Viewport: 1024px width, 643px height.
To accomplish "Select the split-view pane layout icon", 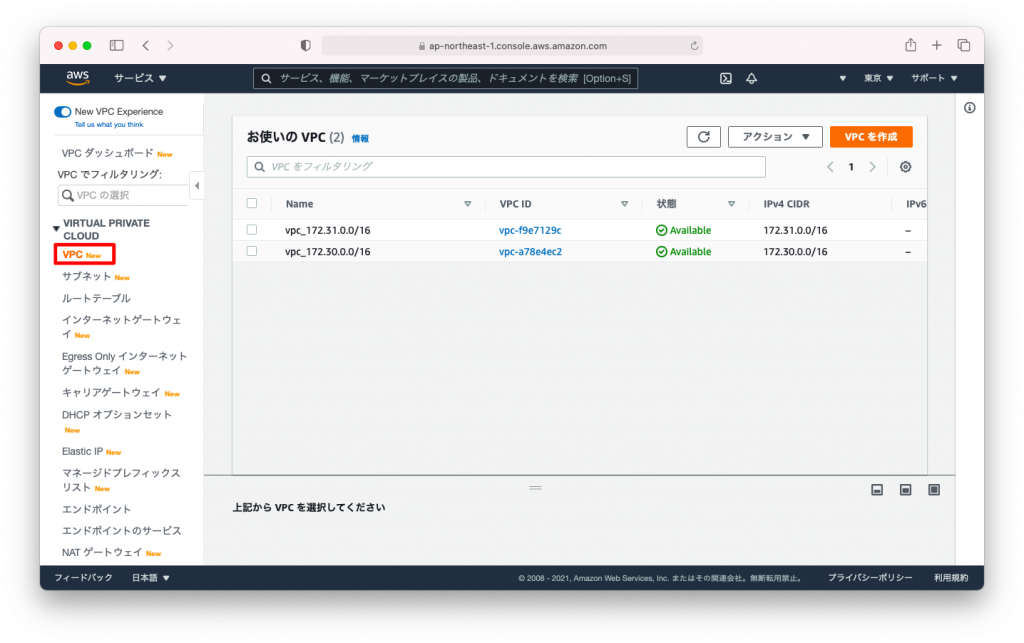I will tap(905, 489).
